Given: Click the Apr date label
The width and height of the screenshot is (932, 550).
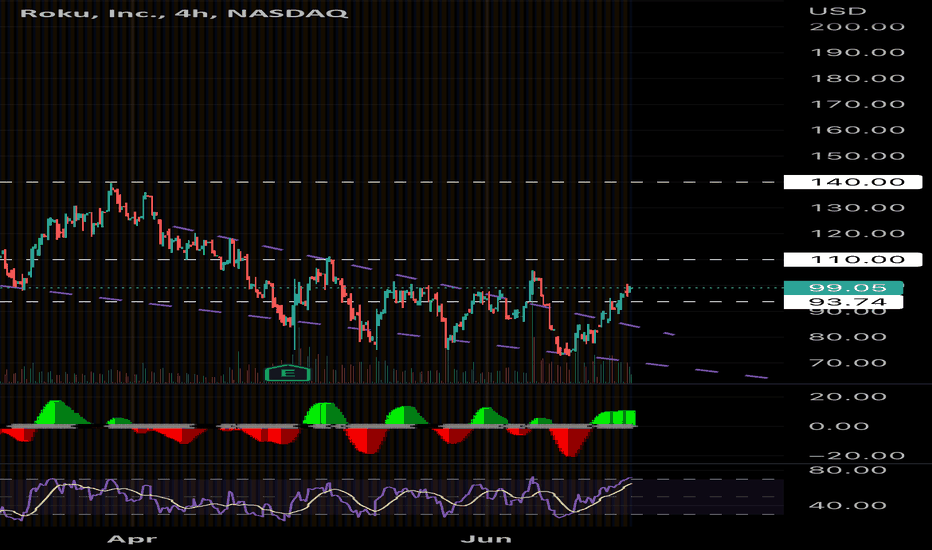Looking at the screenshot, I should (x=132, y=539).
